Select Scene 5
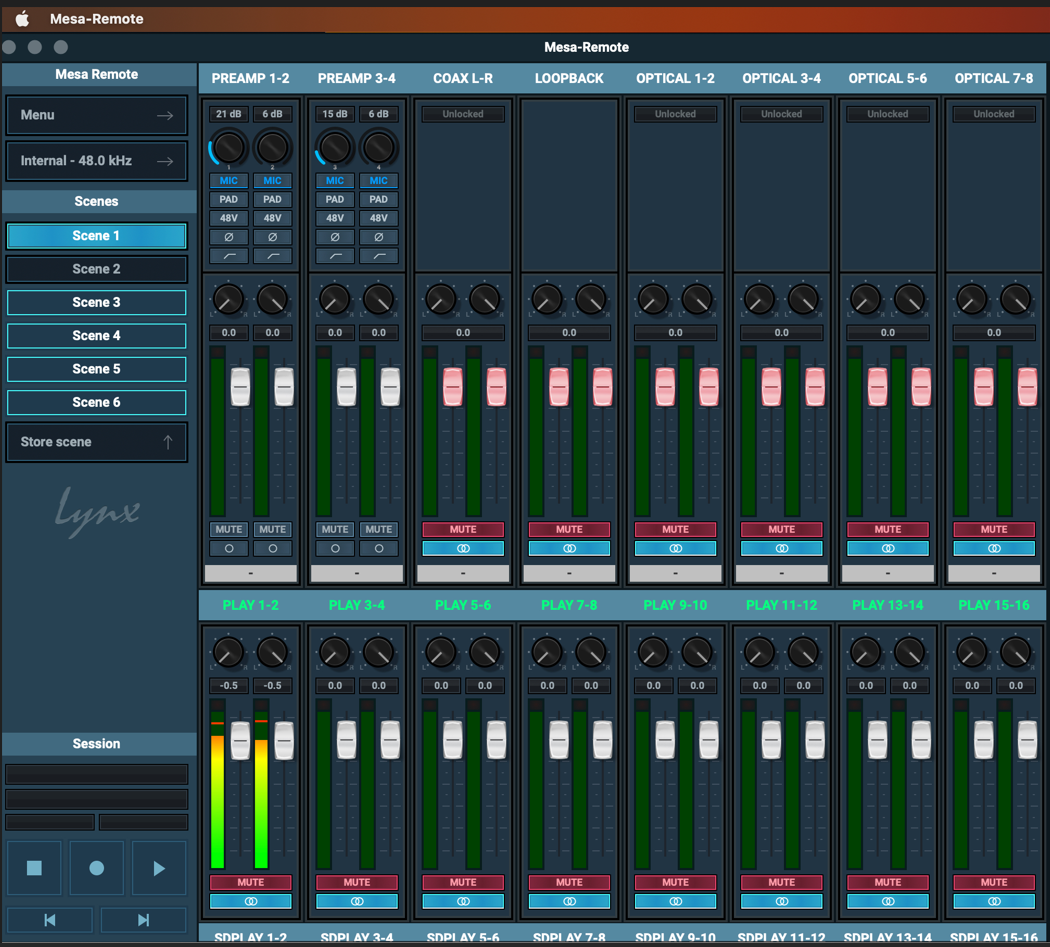 (x=96, y=369)
